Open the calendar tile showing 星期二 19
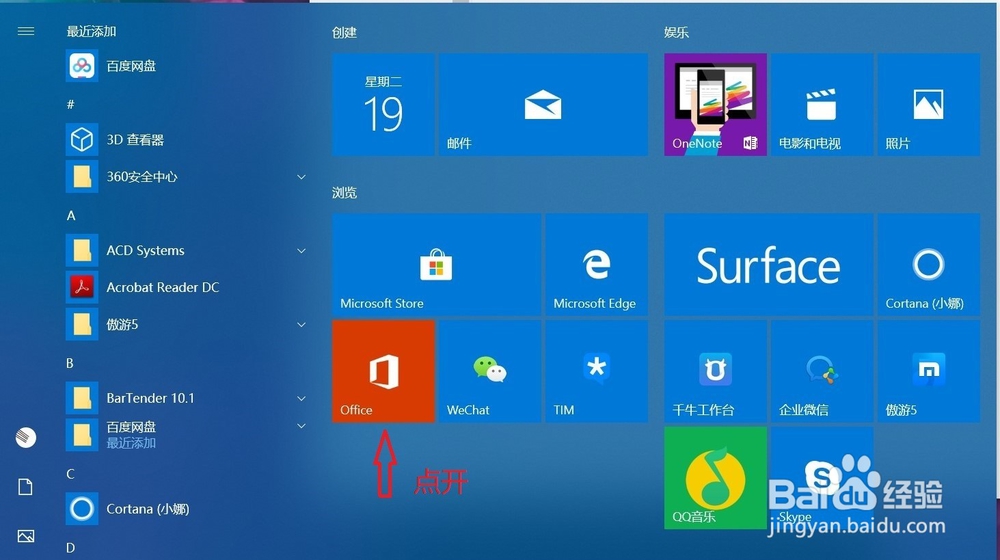Image resolution: width=1000 pixels, height=560 pixels. pyautogui.click(x=383, y=105)
